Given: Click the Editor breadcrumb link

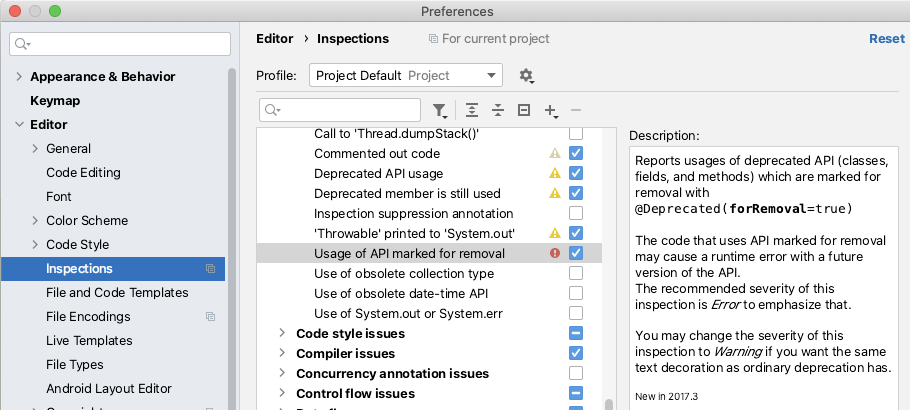Looking at the screenshot, I should (x=275, y=39).
